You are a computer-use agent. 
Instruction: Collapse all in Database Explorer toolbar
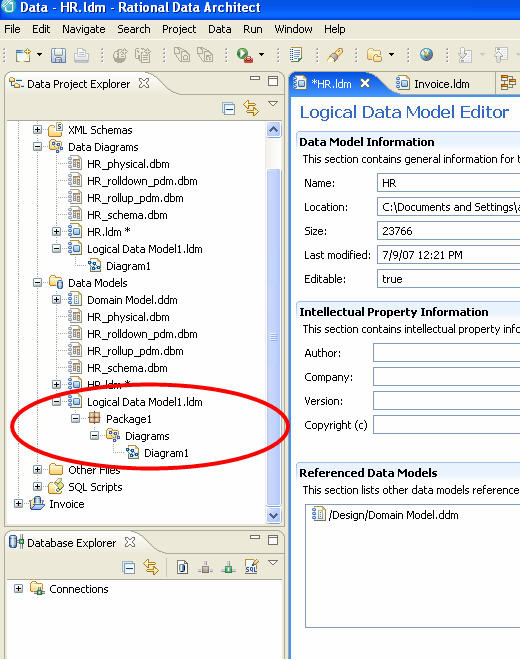click(x=128, y=568)
